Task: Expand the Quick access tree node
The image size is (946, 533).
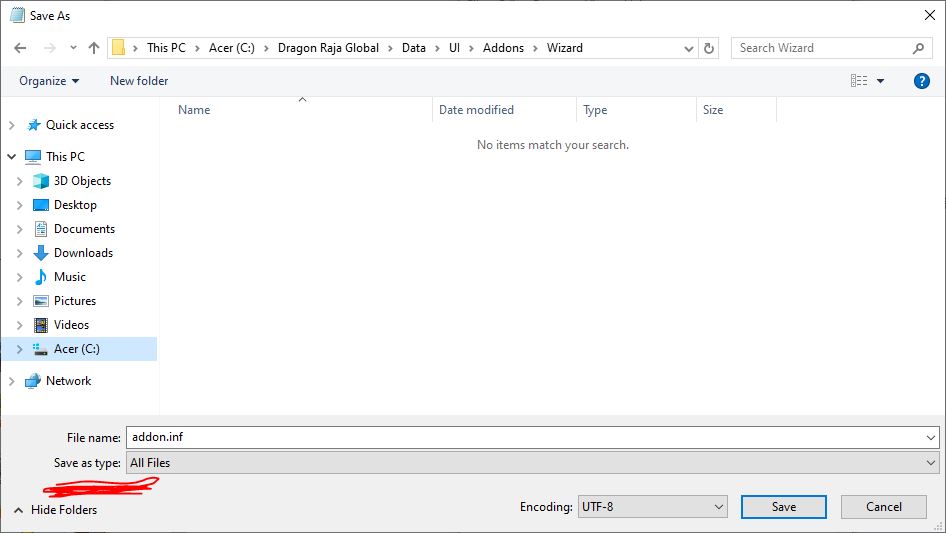Action: [12, 125]
